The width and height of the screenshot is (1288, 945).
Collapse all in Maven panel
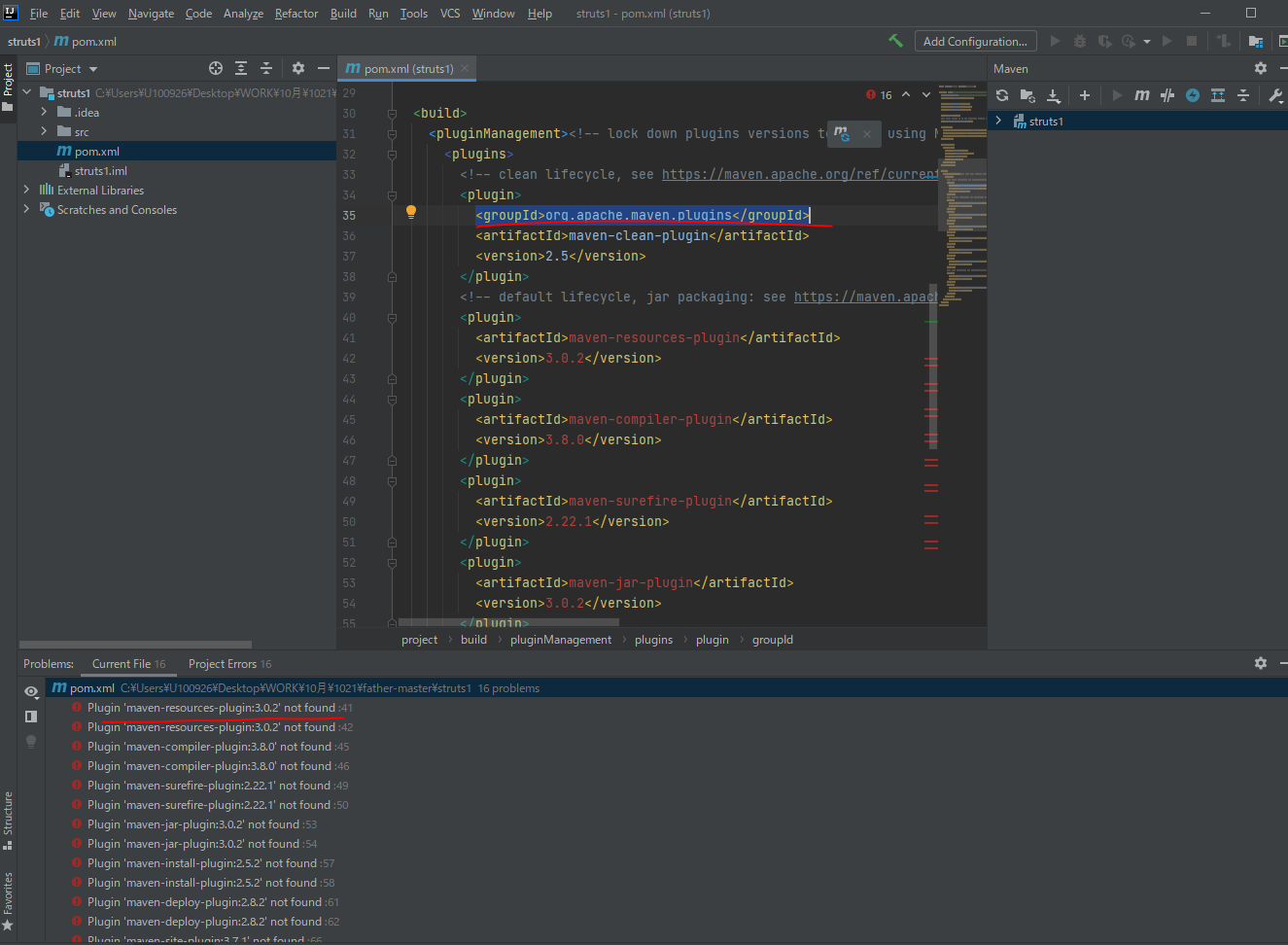[x=1243, y=95]
